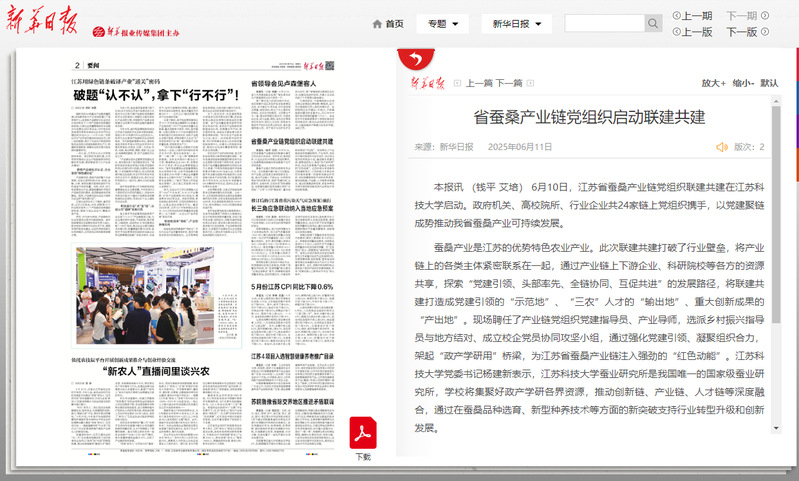Reset font size with 默认

(x=769, y=83)
